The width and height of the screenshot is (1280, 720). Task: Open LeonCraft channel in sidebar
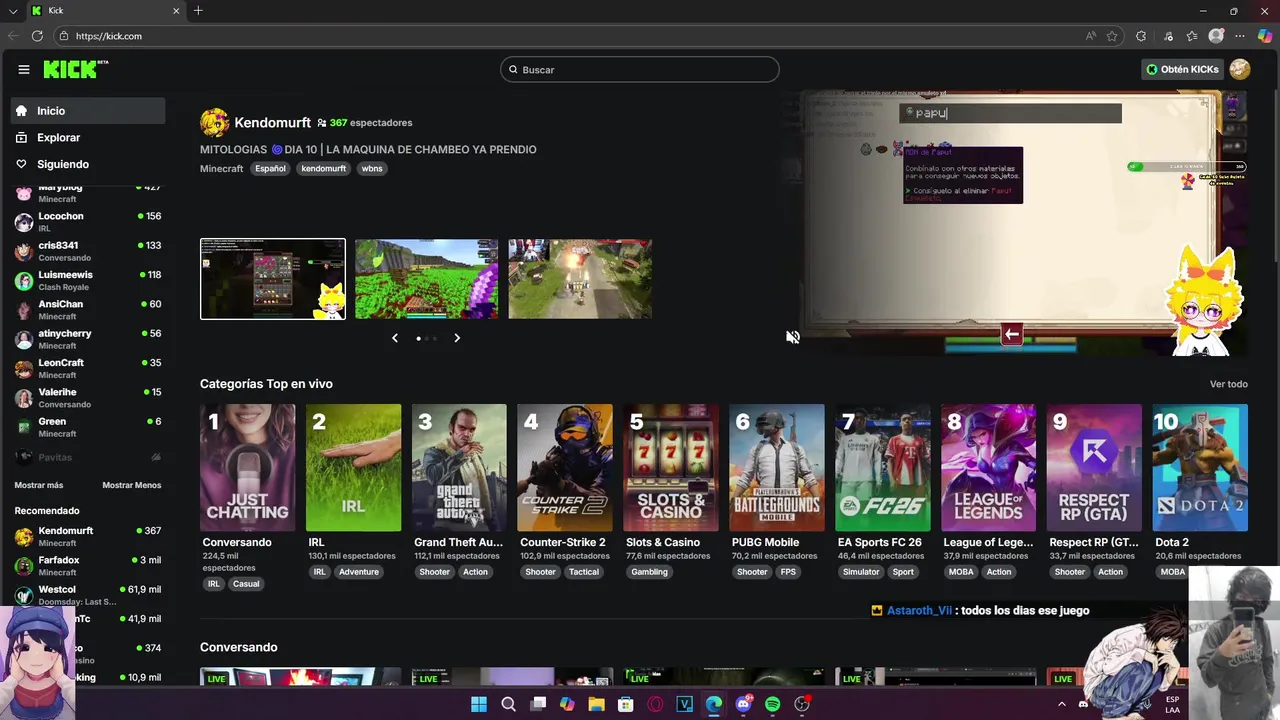(88, 368)
